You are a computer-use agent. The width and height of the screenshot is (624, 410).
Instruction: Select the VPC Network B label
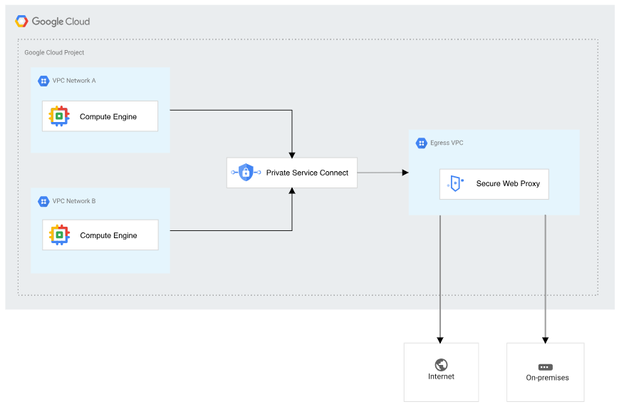coord(74,201)
